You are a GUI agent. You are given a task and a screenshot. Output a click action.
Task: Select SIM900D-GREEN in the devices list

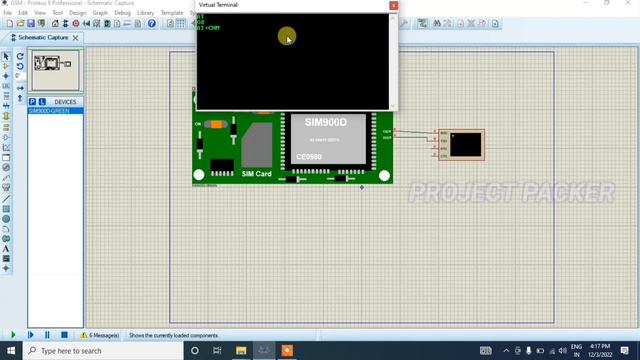tap(56, 111)
